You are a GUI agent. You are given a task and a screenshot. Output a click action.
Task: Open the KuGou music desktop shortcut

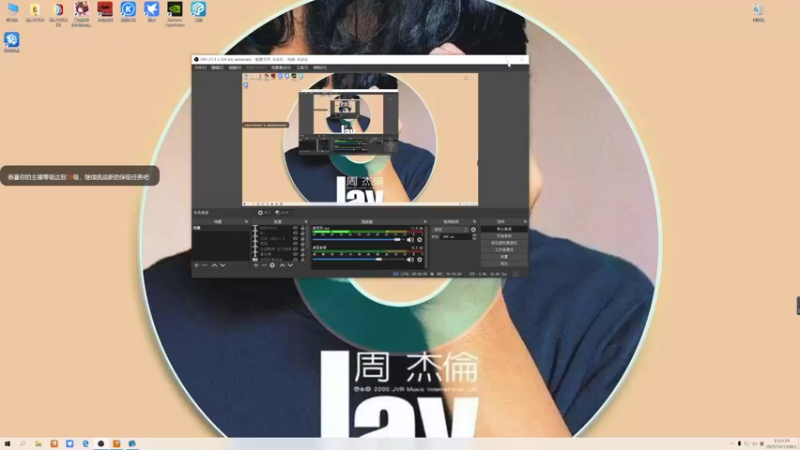coord(128,12)
